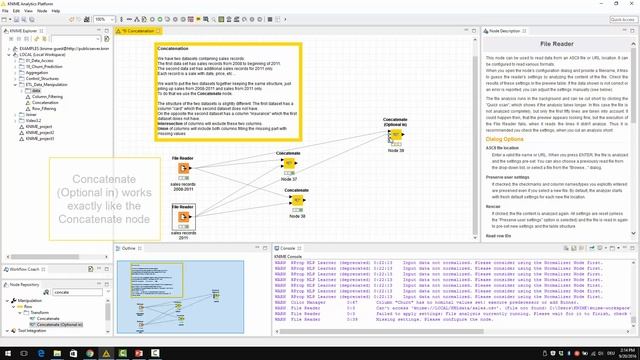
Task: Collapse the ETL_Data_Manipulation folder
Action: coord(15,84)
